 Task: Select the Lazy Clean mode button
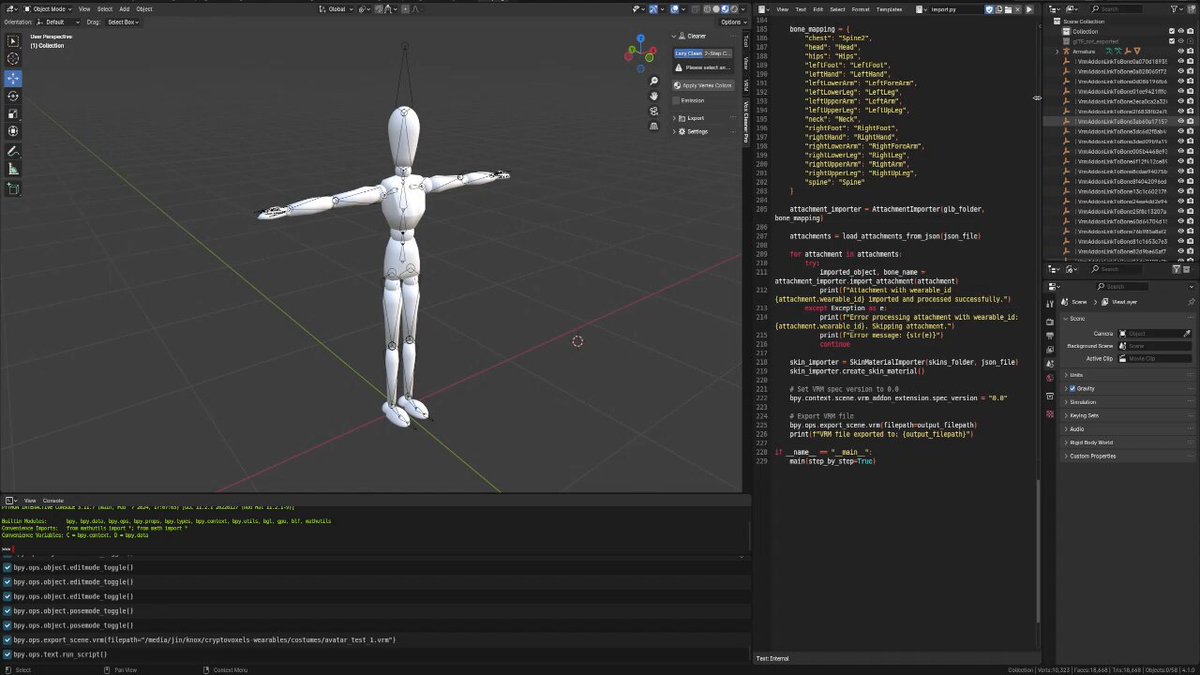[x=687, y=53]
